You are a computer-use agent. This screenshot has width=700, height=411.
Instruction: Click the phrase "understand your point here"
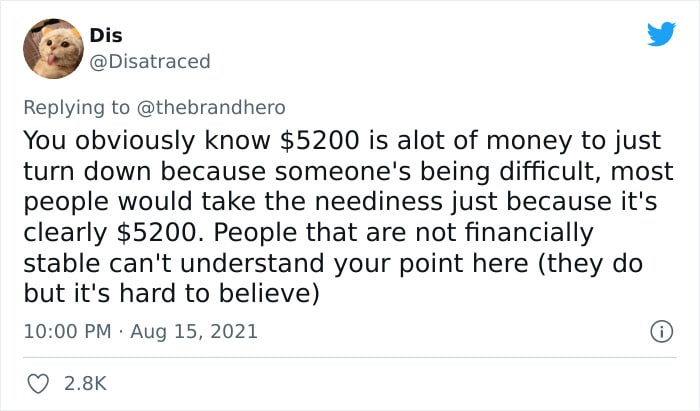tap(354, 263)
